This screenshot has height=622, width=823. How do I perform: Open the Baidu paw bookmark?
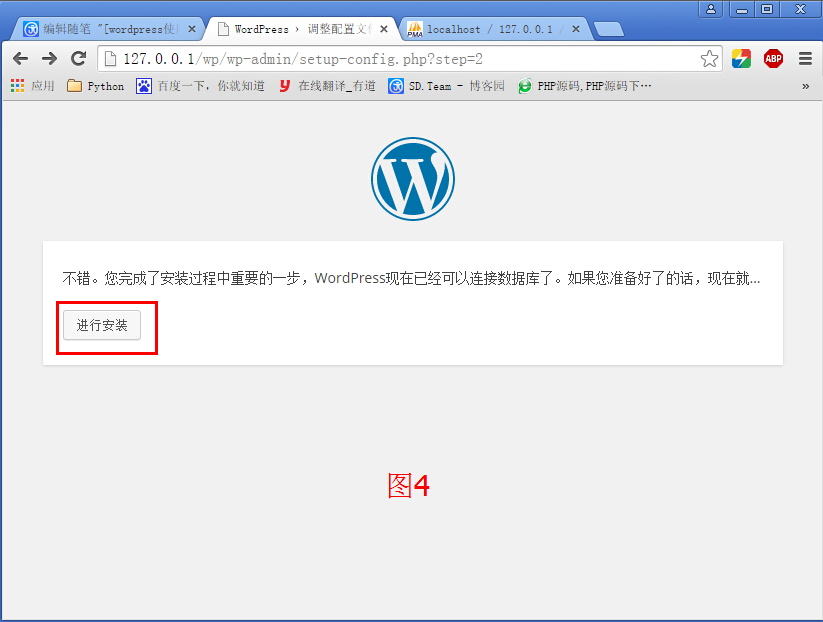coord(200,86)
